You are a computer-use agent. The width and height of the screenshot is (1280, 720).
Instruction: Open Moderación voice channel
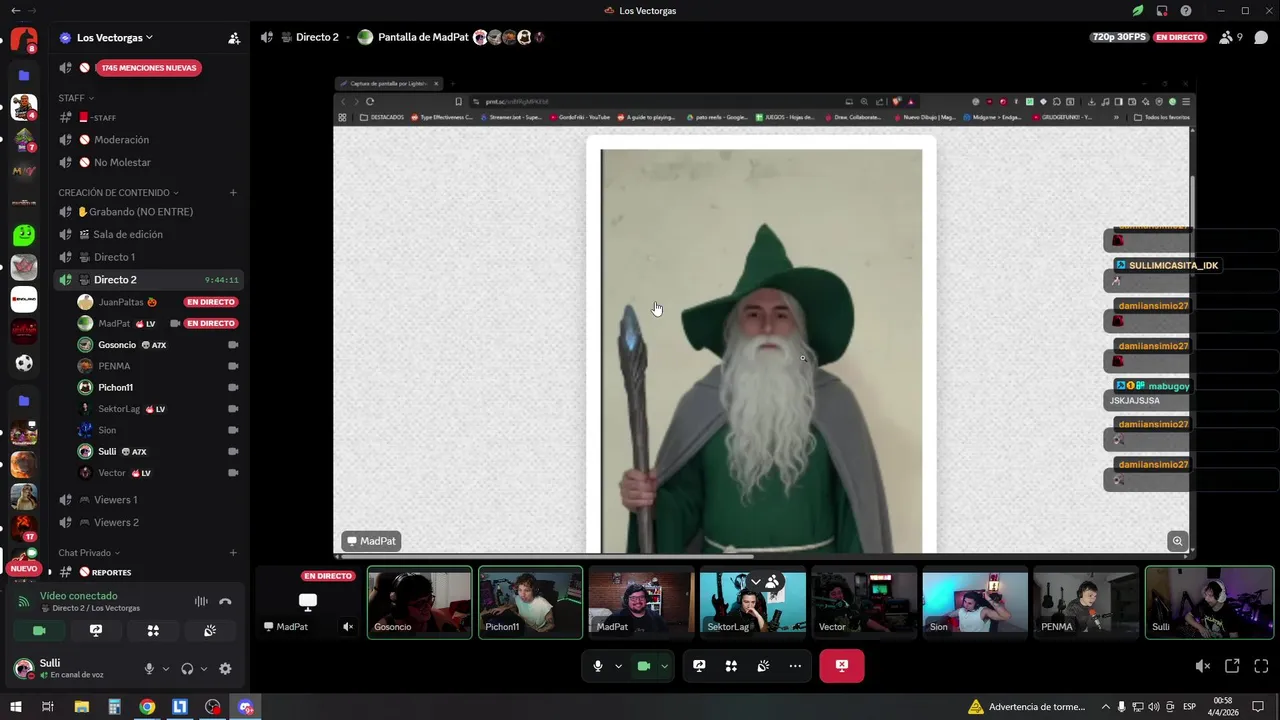[148, 140]
